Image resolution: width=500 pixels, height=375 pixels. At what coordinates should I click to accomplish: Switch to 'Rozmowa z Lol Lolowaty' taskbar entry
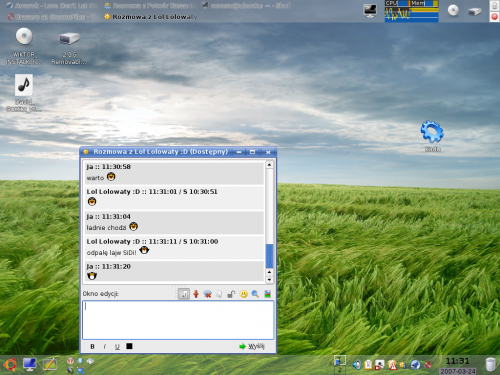coord(151,17)
